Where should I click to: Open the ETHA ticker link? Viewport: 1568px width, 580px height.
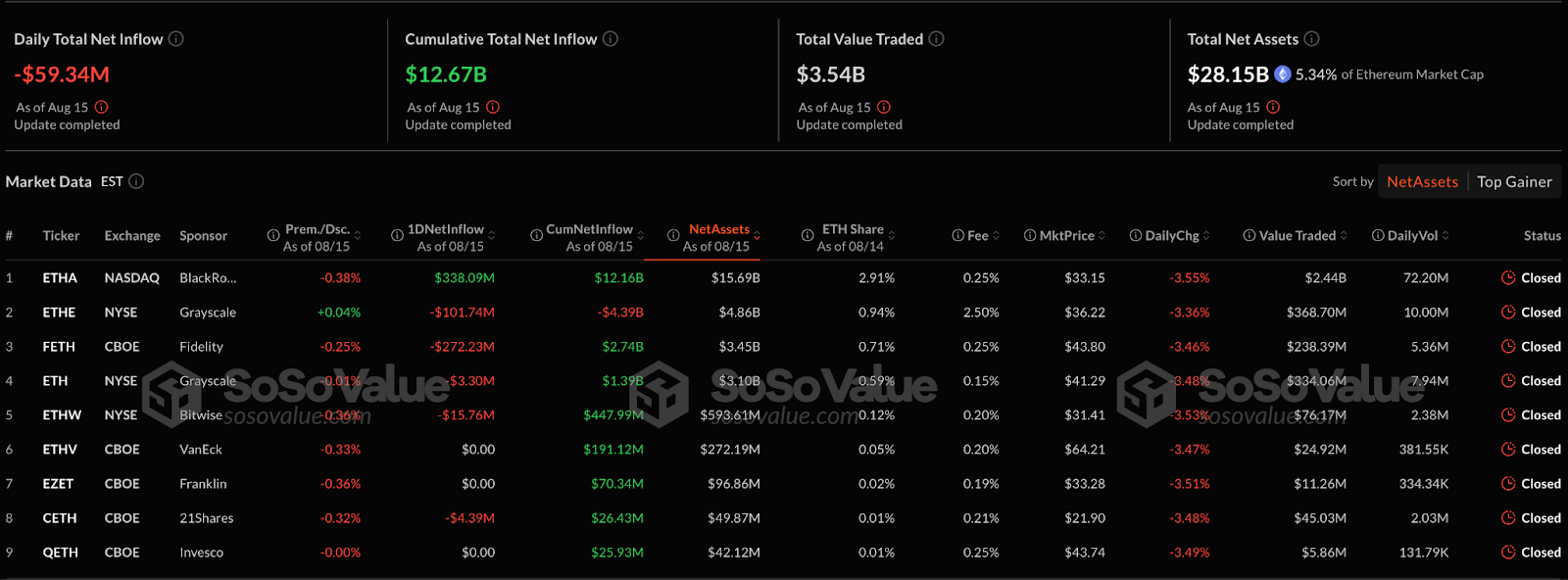pos(60,278)
